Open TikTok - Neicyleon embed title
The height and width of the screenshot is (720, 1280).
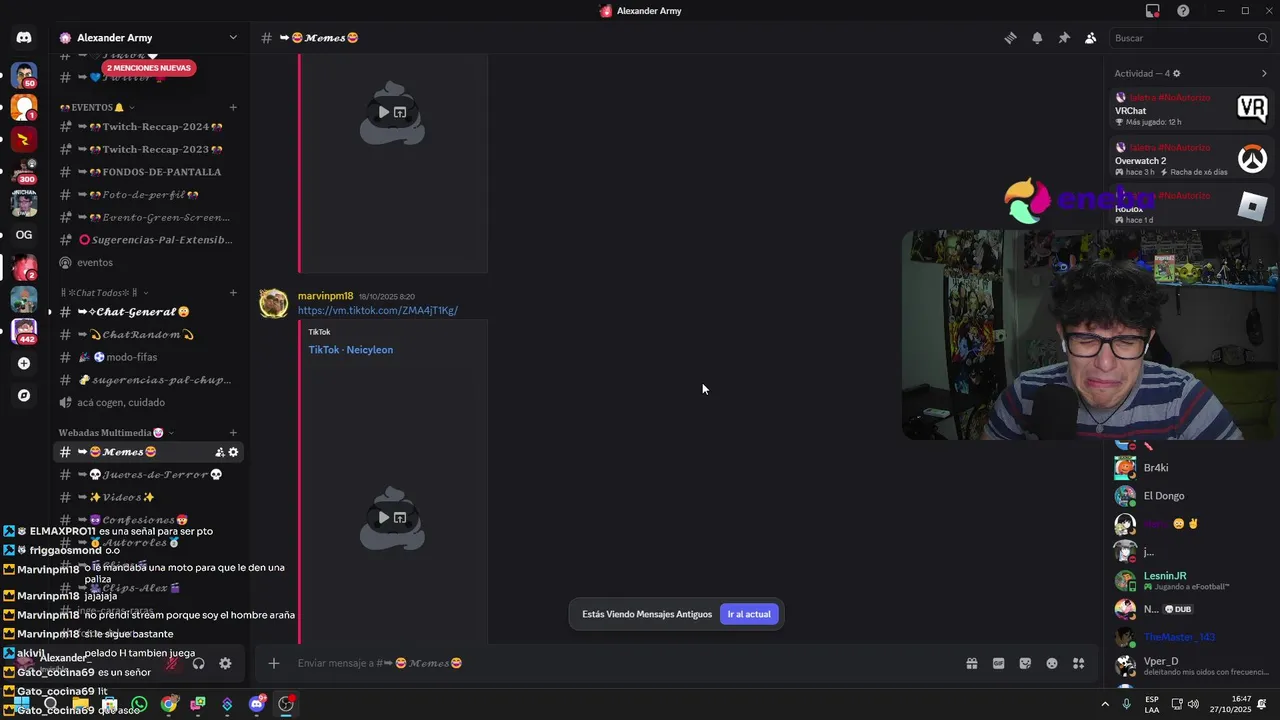coord(350,350)
